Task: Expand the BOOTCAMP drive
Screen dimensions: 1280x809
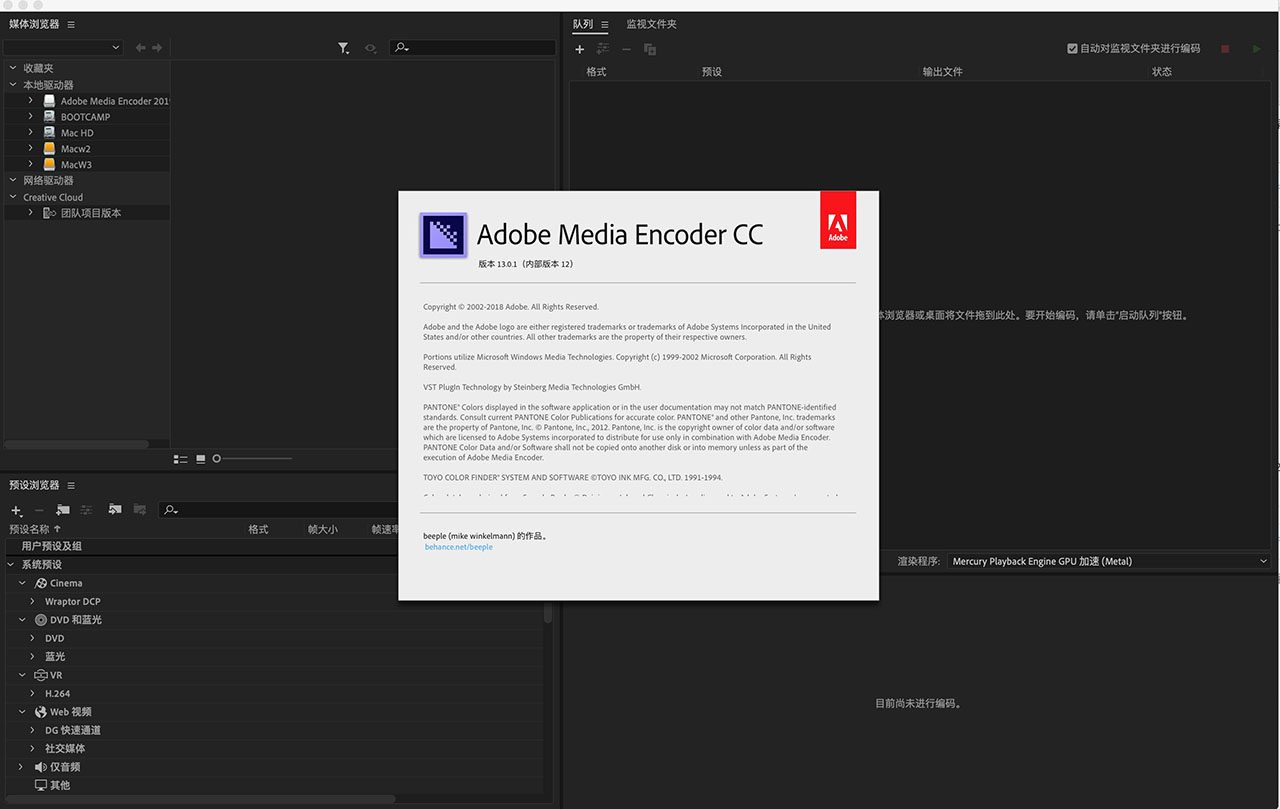Action: tap(31, 117)
